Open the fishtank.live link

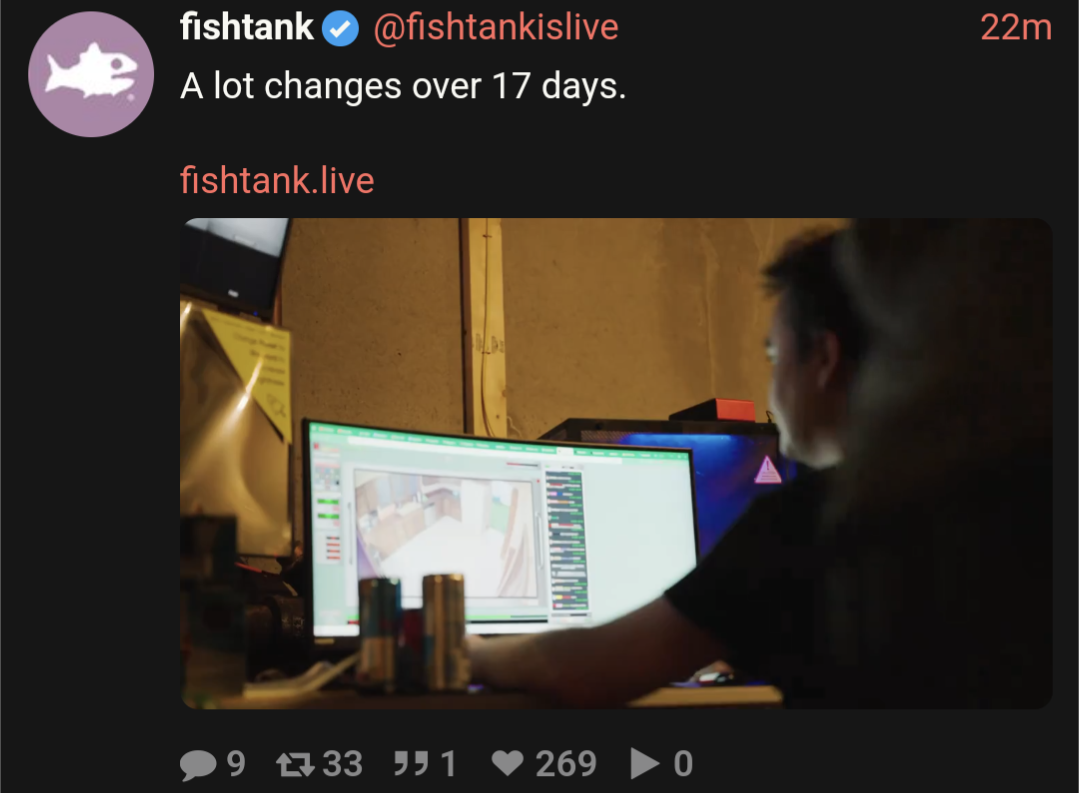tap(277, 180)
